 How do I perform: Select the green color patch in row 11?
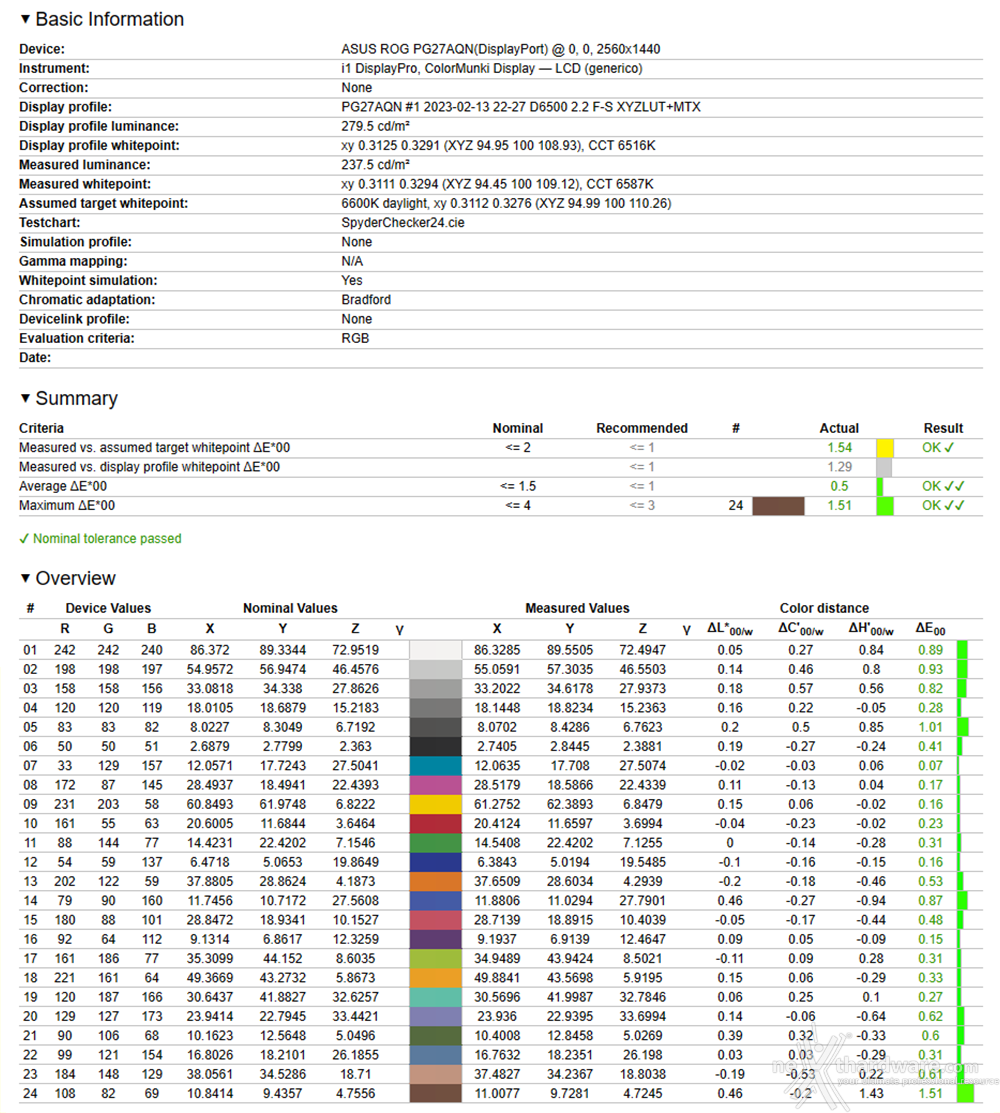click(x=435, y=843)
